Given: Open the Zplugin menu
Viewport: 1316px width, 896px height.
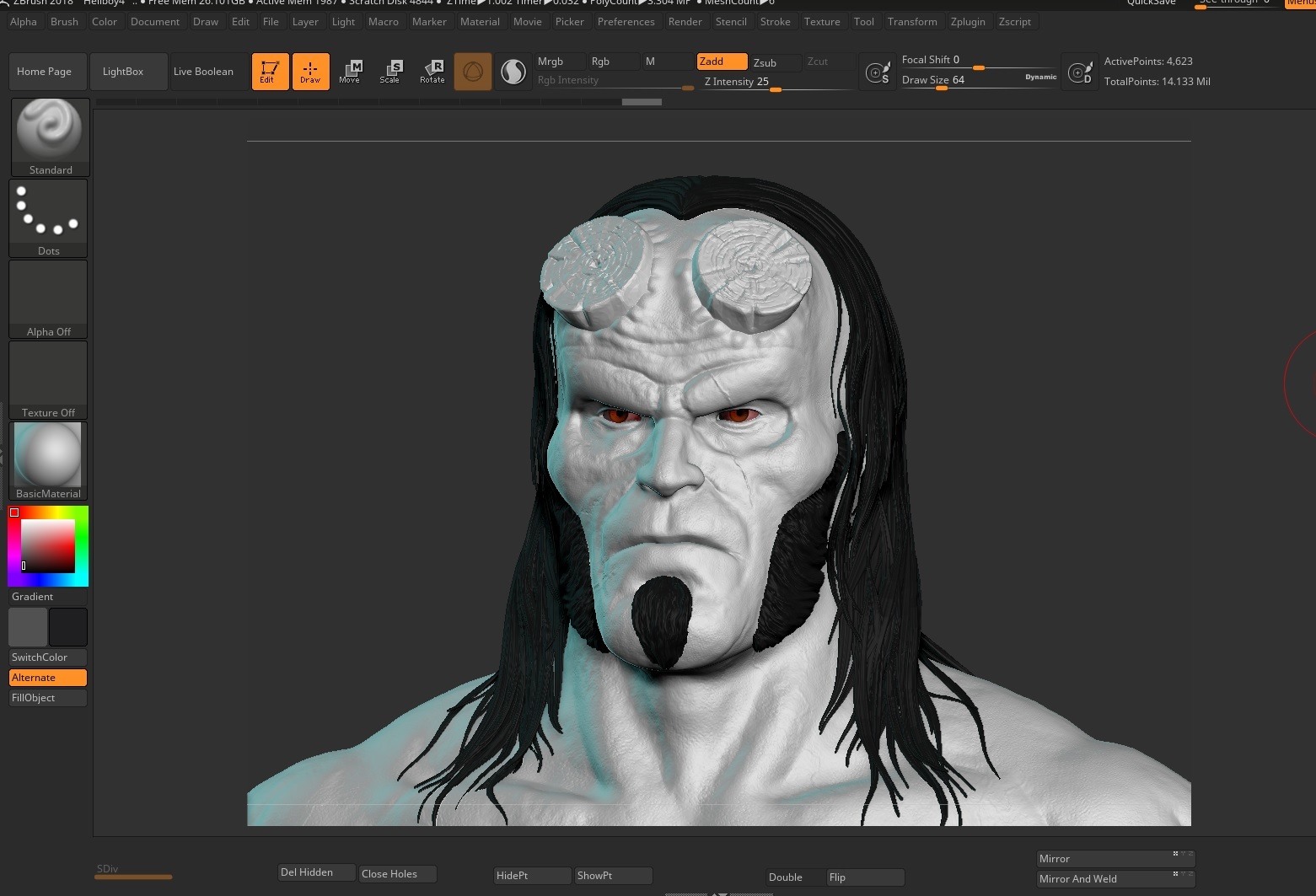Looking at the screenshot, I should point(967,22).
